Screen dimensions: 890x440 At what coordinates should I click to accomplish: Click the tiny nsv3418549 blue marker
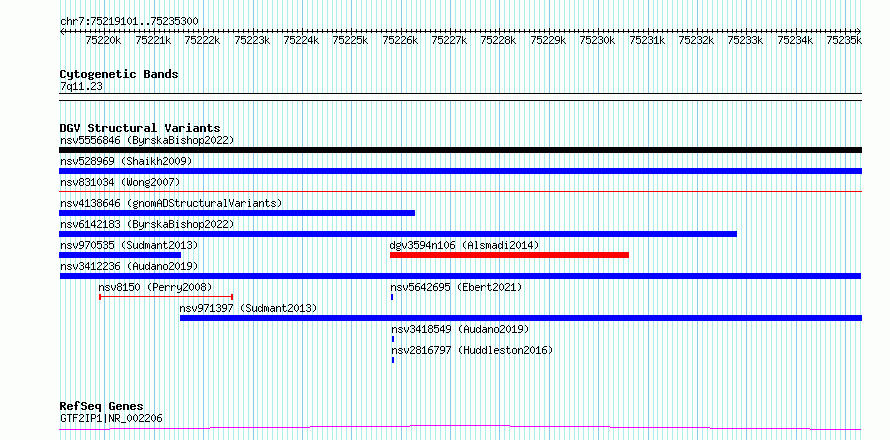point(393,339)
